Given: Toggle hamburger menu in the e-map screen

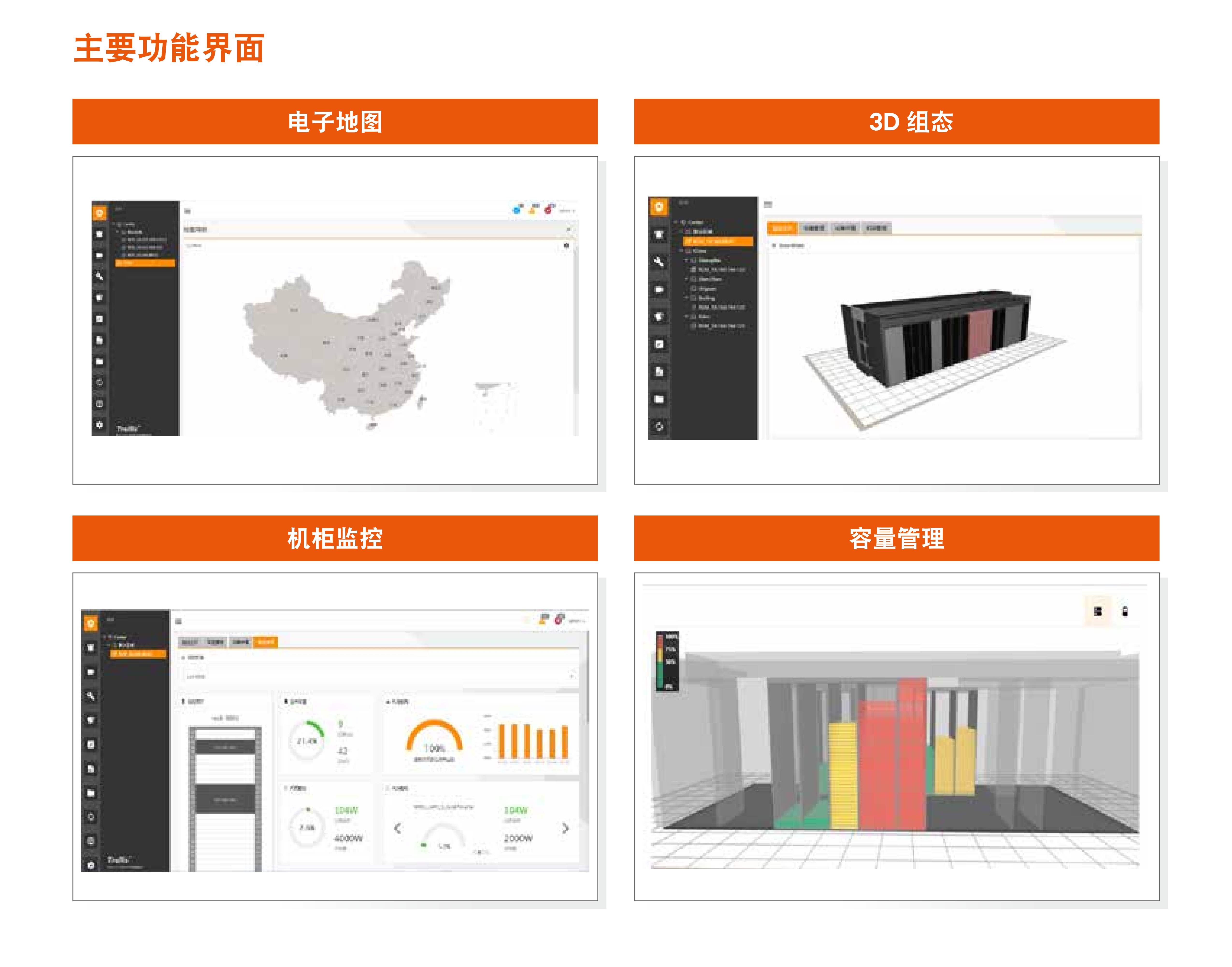Looking at the screenshot, I should tap(187, 211).
